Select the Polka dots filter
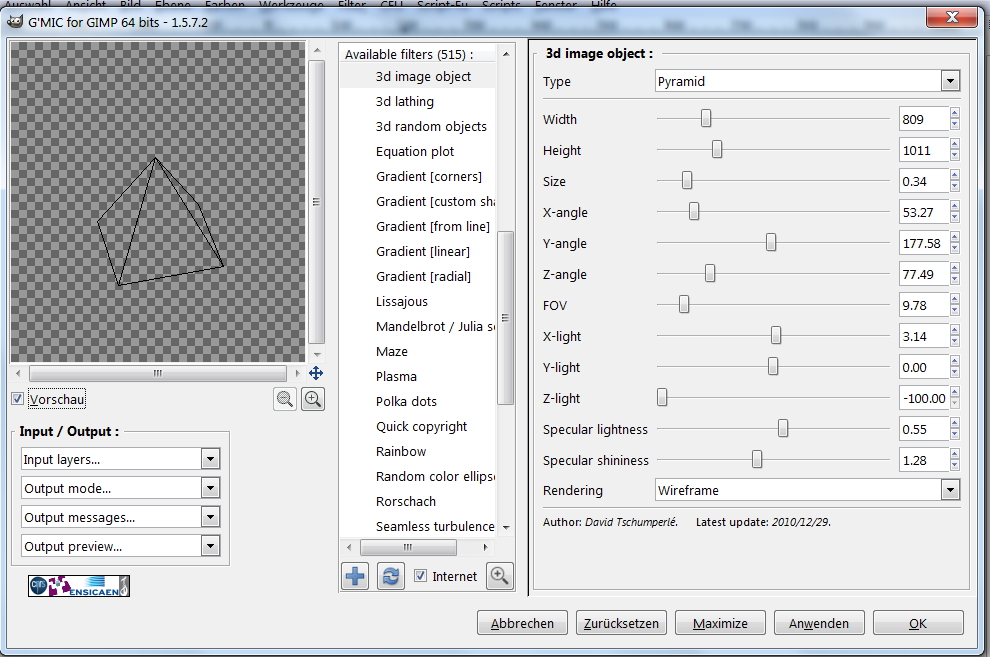The image size is (990, 657). (x=406, y=401)
